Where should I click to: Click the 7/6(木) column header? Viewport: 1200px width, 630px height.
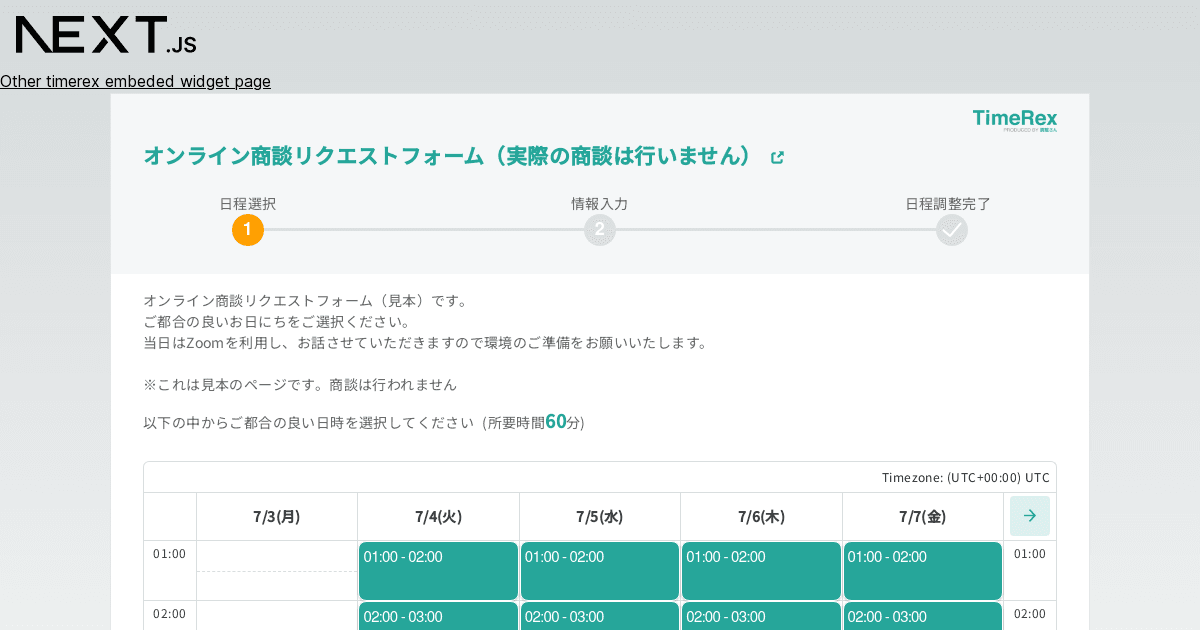coord(761,516)
